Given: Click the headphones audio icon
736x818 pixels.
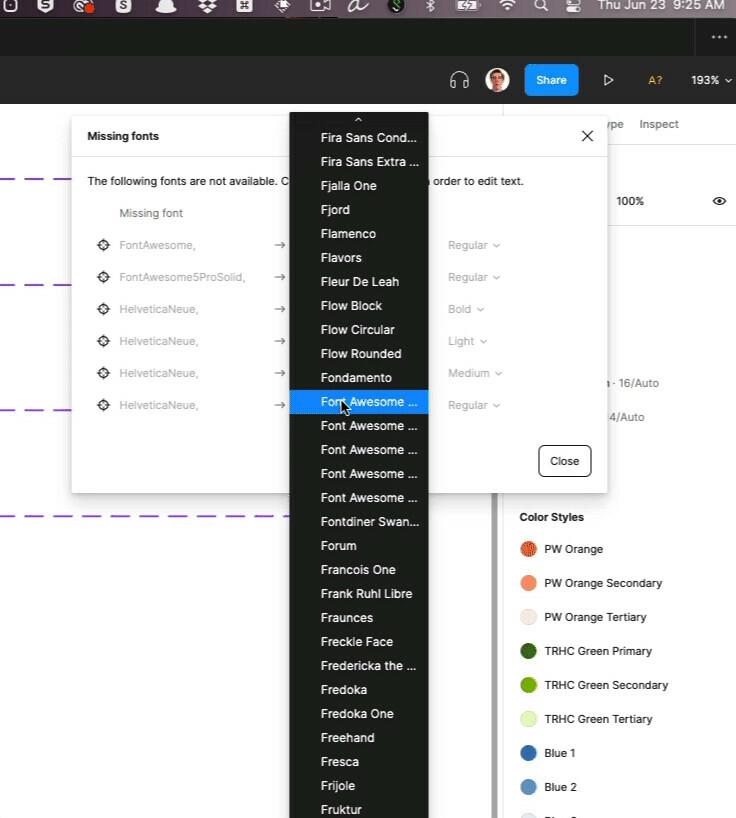Looking at the screenshot, I should coord(459,80).
